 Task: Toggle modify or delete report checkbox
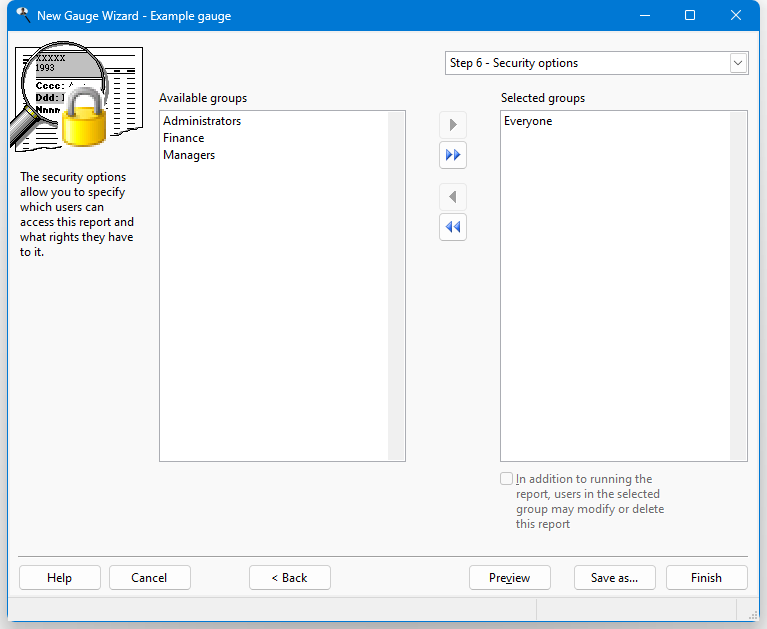coord(506,478)
